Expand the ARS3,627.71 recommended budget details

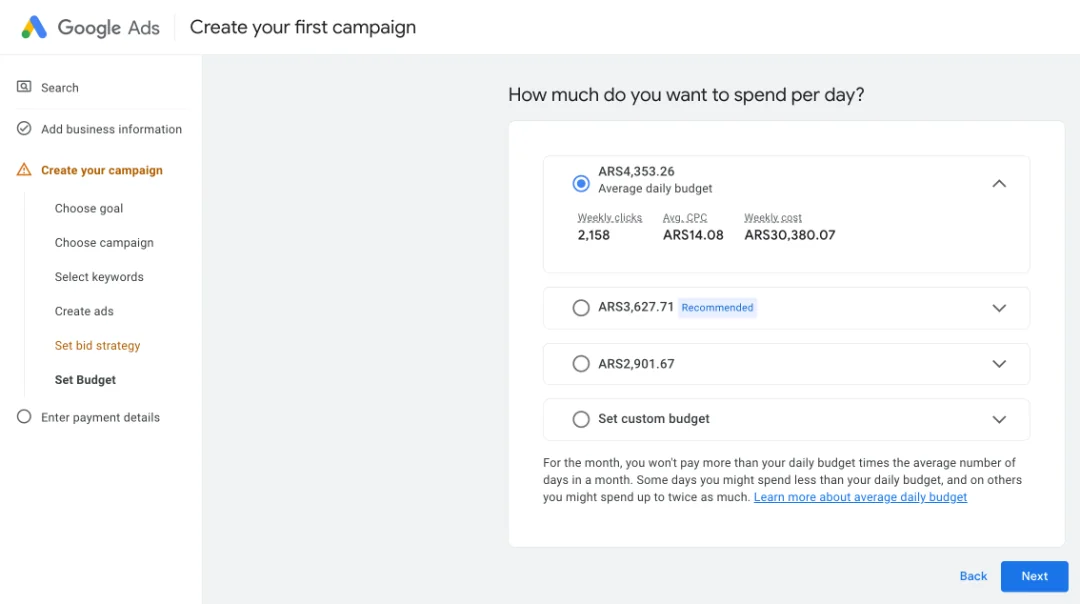pos(999,308)
